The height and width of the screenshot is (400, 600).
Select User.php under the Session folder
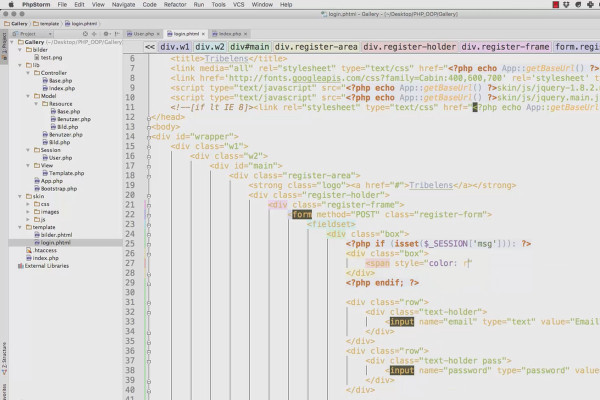pos(57,158)
